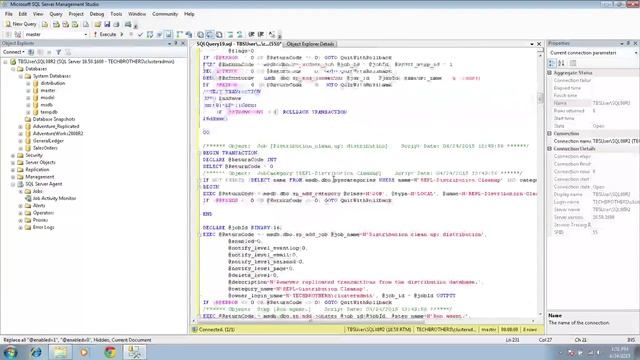
Task: Click the Object Explorer Filter icon
Action: click(58, 52)
